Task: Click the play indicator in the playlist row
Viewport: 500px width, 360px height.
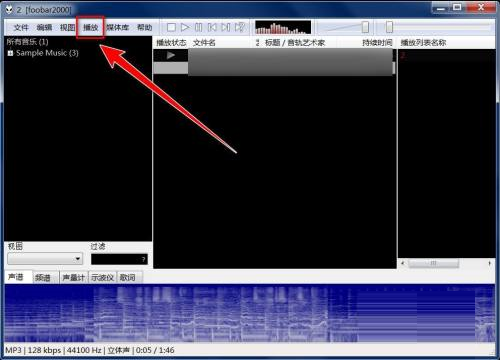Action: tap(171, 55)
